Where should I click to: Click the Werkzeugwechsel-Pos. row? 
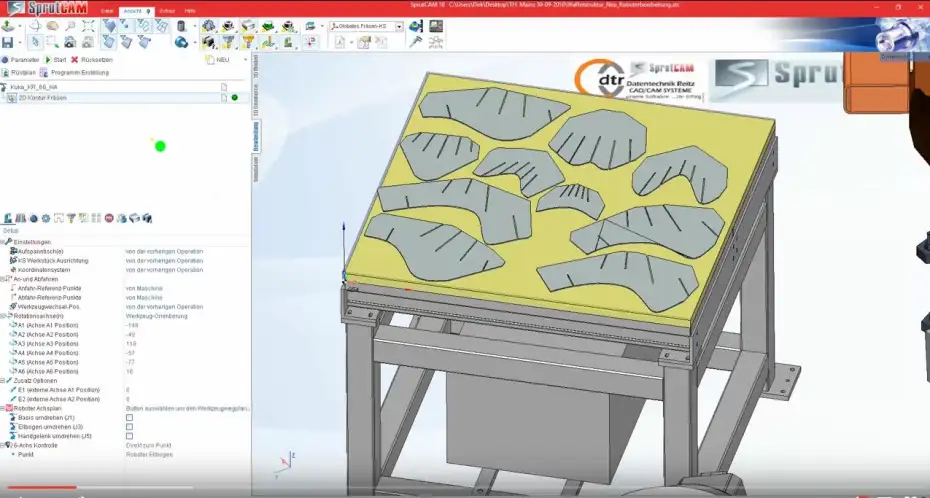pos(125,307)
